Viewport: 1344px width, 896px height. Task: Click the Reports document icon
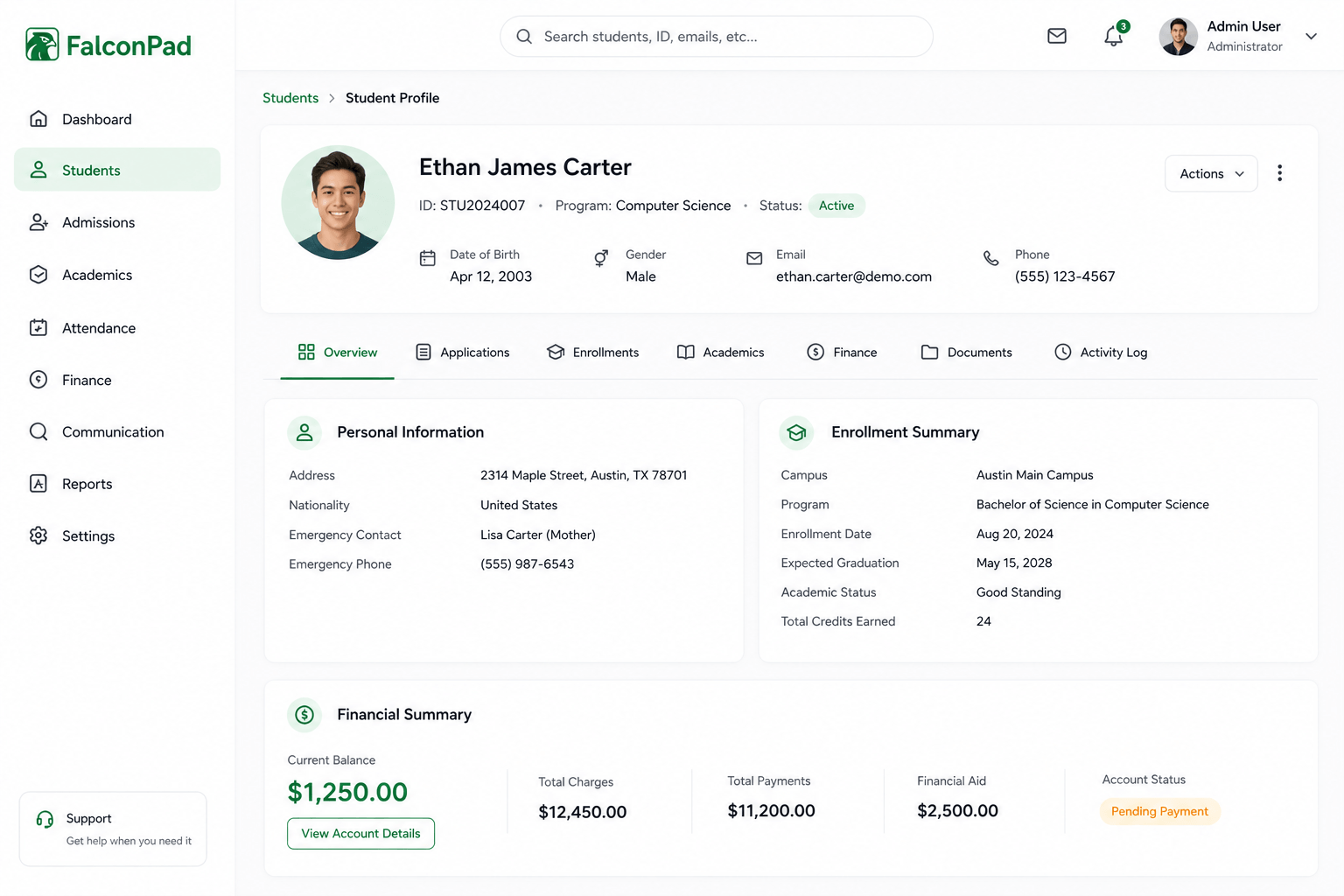pos(38,484)
